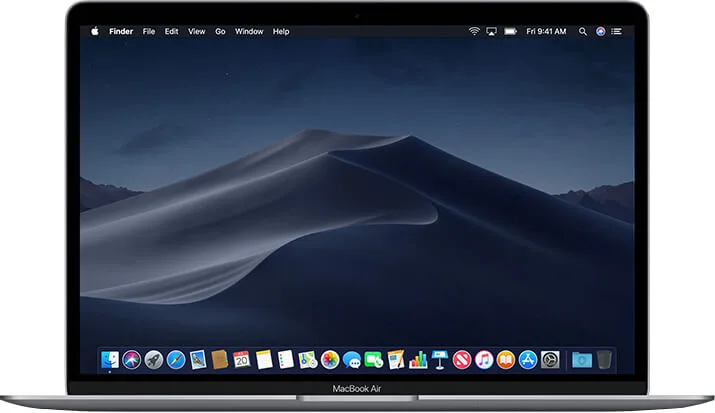Screen dimensions: 715x413
Task: Open Finder from the Dock
Action: tap(109, 360)
